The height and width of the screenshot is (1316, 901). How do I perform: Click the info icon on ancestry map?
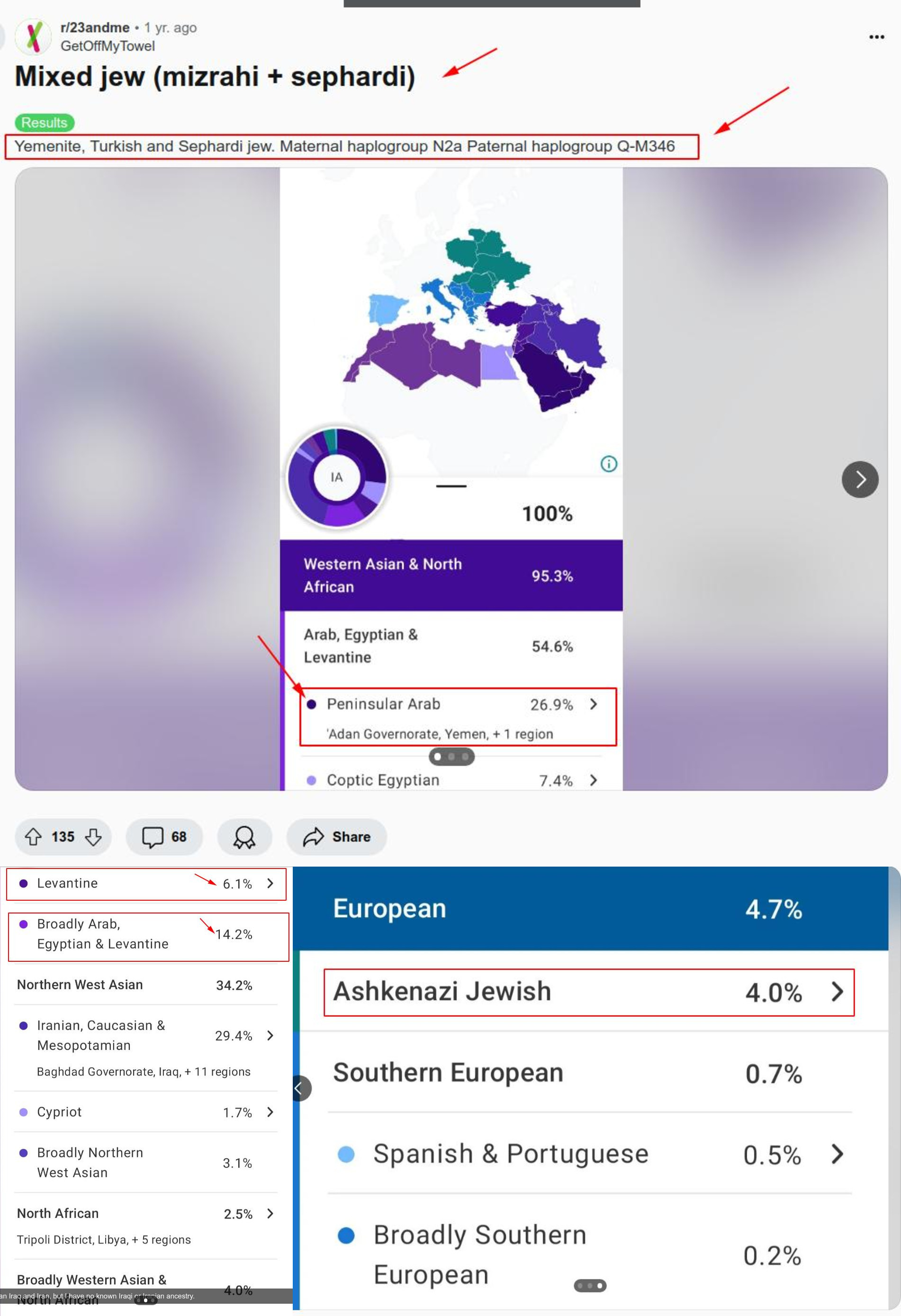(608, 464)
